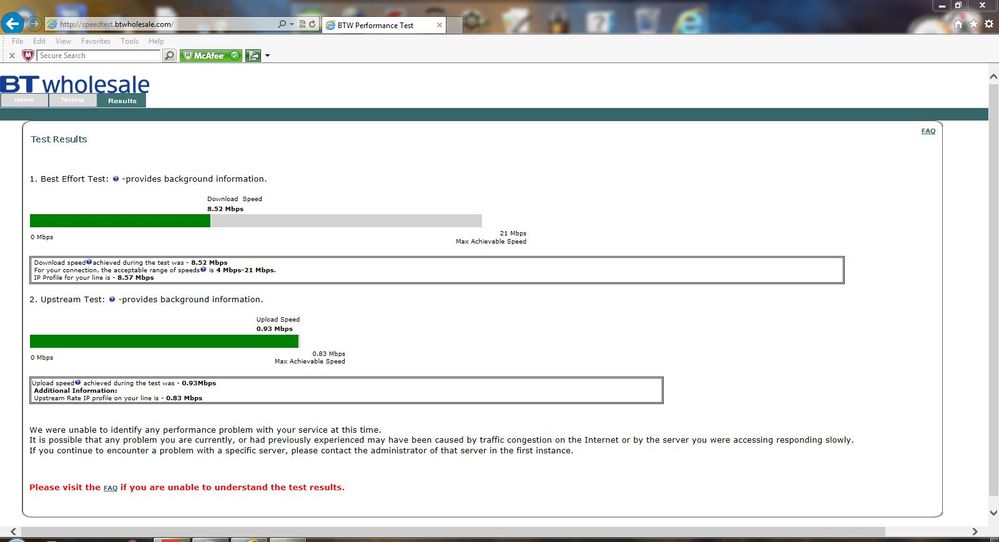
Task: Click the search magnifier in address bar
Action: click(282, 24)
